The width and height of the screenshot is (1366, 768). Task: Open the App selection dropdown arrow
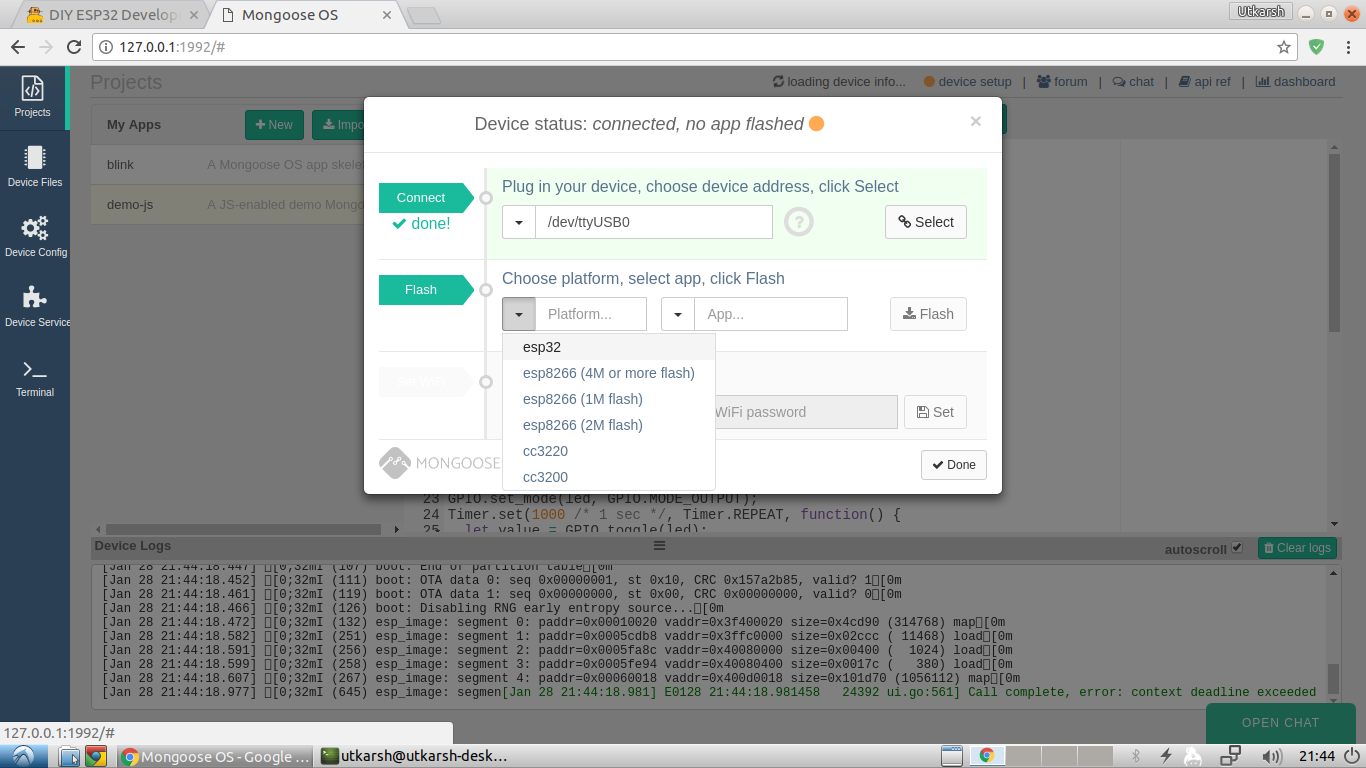click(x=678, y=314)
